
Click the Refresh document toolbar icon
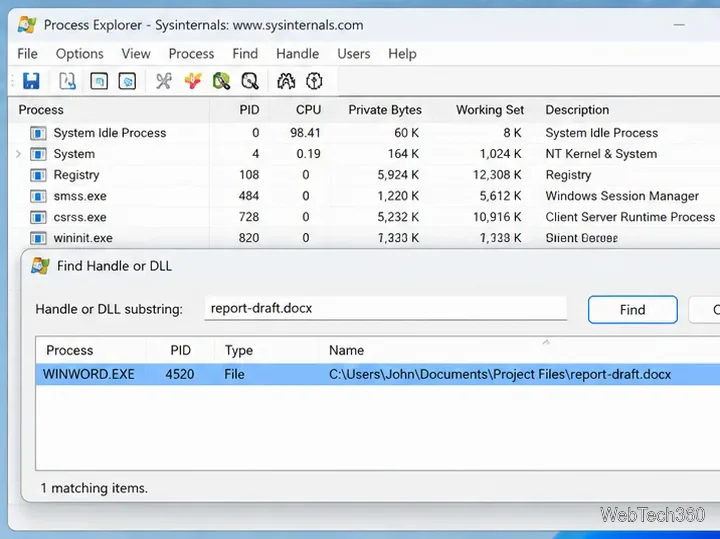point(67,81)
